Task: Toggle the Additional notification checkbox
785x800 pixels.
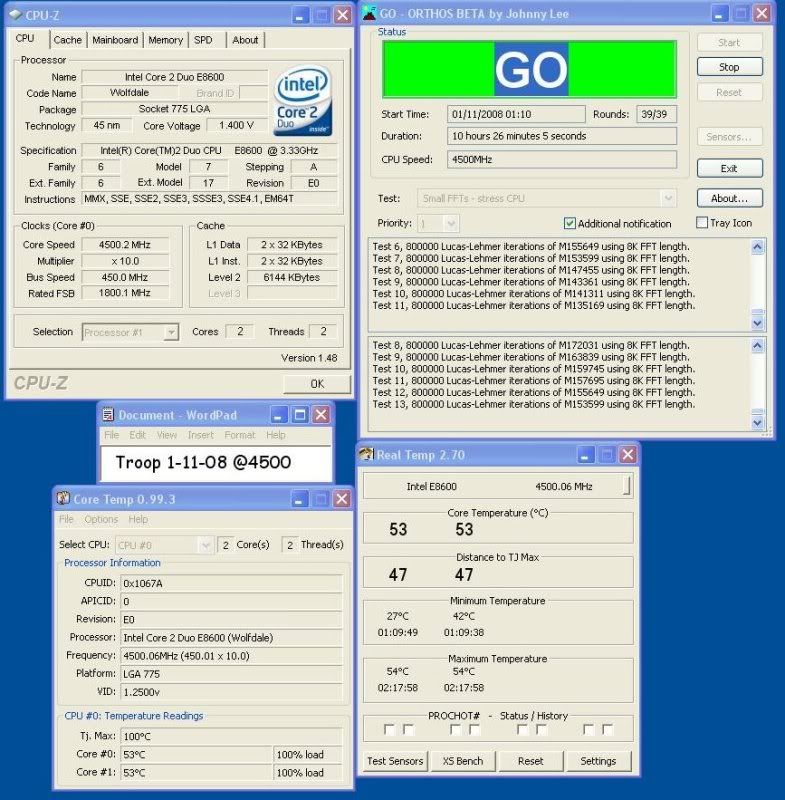Action: 570,223
